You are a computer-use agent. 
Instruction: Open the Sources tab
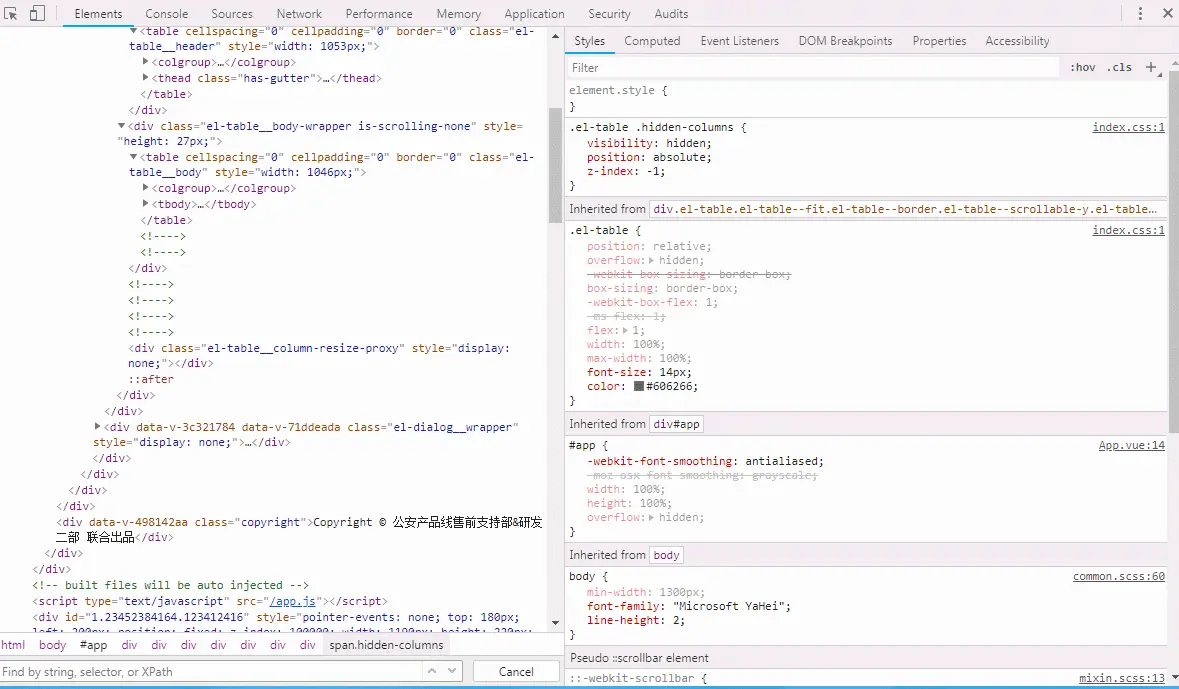(x=232, y=14)
